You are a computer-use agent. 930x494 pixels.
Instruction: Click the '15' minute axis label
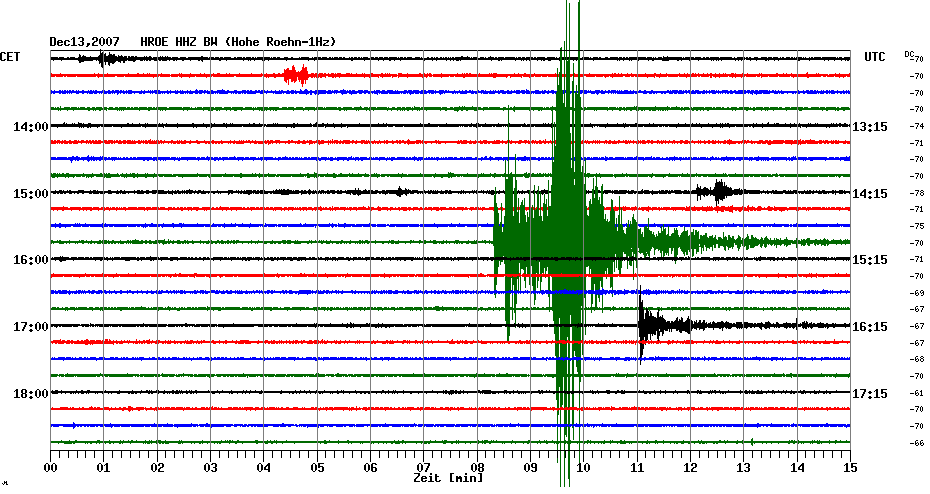pyautogui.click(x=851, y=468)
